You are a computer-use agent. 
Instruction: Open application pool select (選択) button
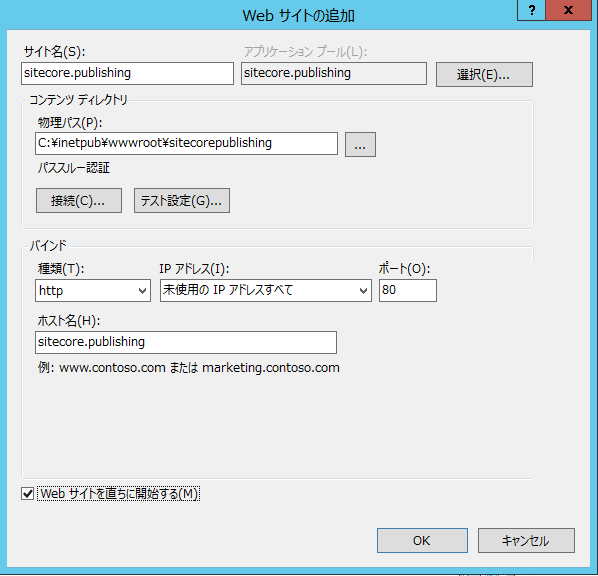[x=484, y=74]
